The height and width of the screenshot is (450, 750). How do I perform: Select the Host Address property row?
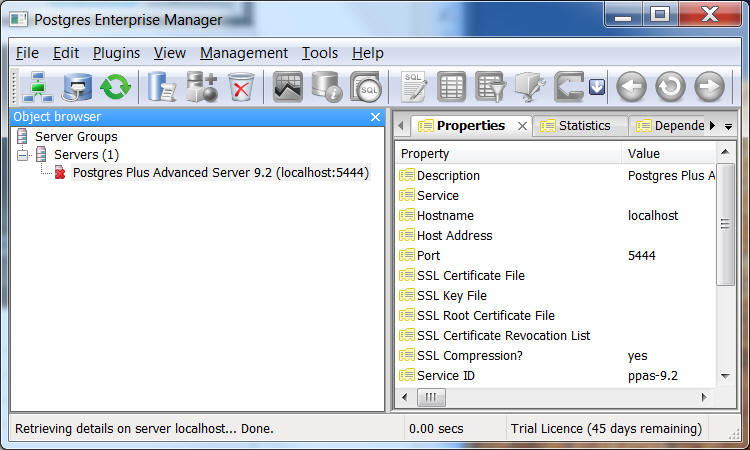coord(557,235)
